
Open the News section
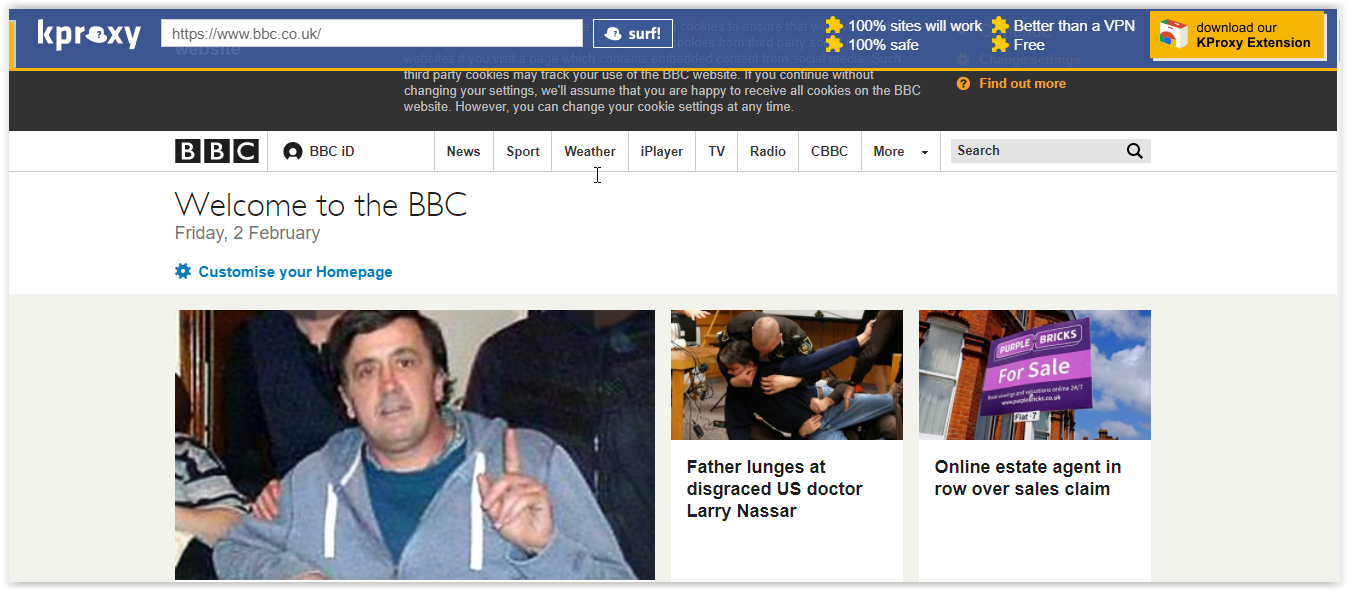(463, 152)
